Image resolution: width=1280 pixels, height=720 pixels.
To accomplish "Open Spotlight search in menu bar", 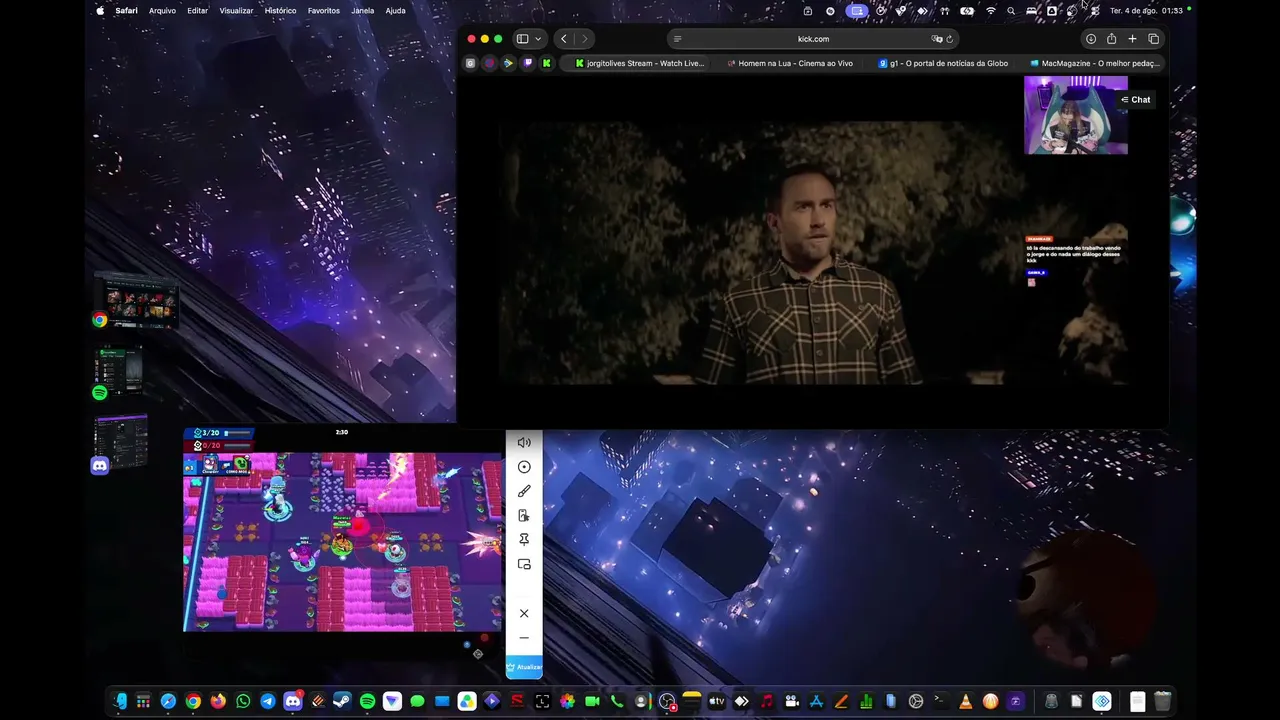I will [x=1011, y=10].
